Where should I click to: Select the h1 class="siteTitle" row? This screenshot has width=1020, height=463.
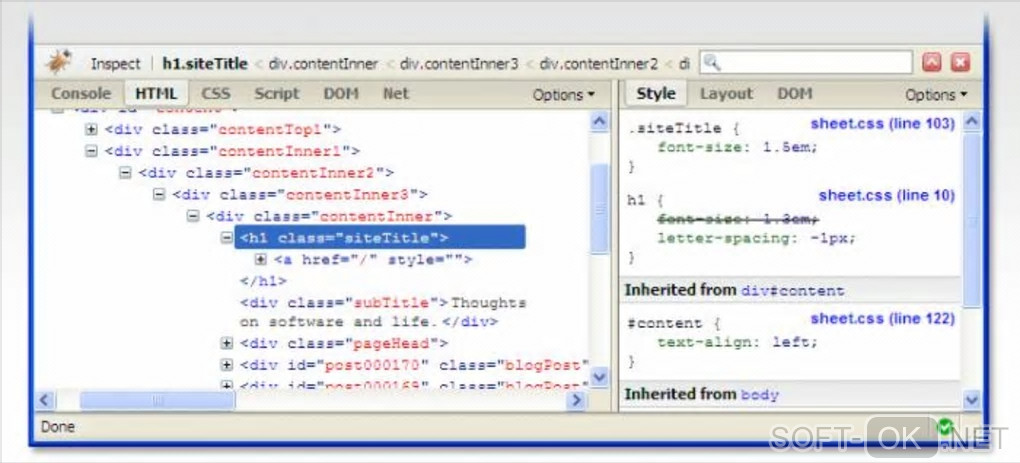pos(380,237)
